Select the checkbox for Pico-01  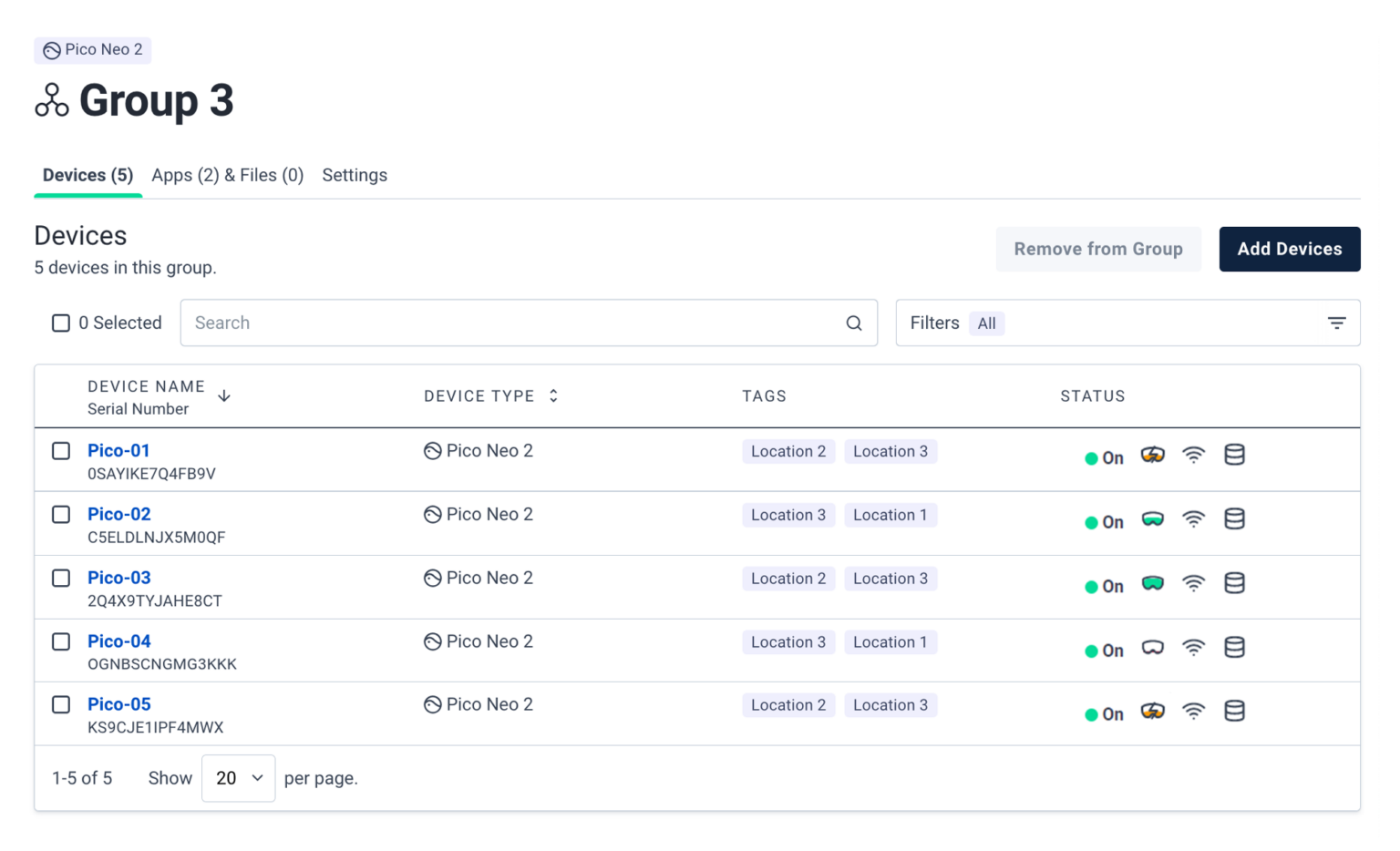60,450
